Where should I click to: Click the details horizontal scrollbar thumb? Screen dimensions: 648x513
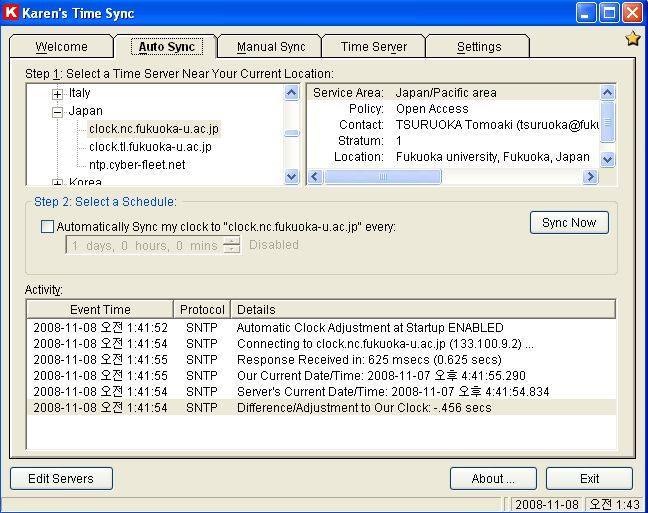pos(383,177)
